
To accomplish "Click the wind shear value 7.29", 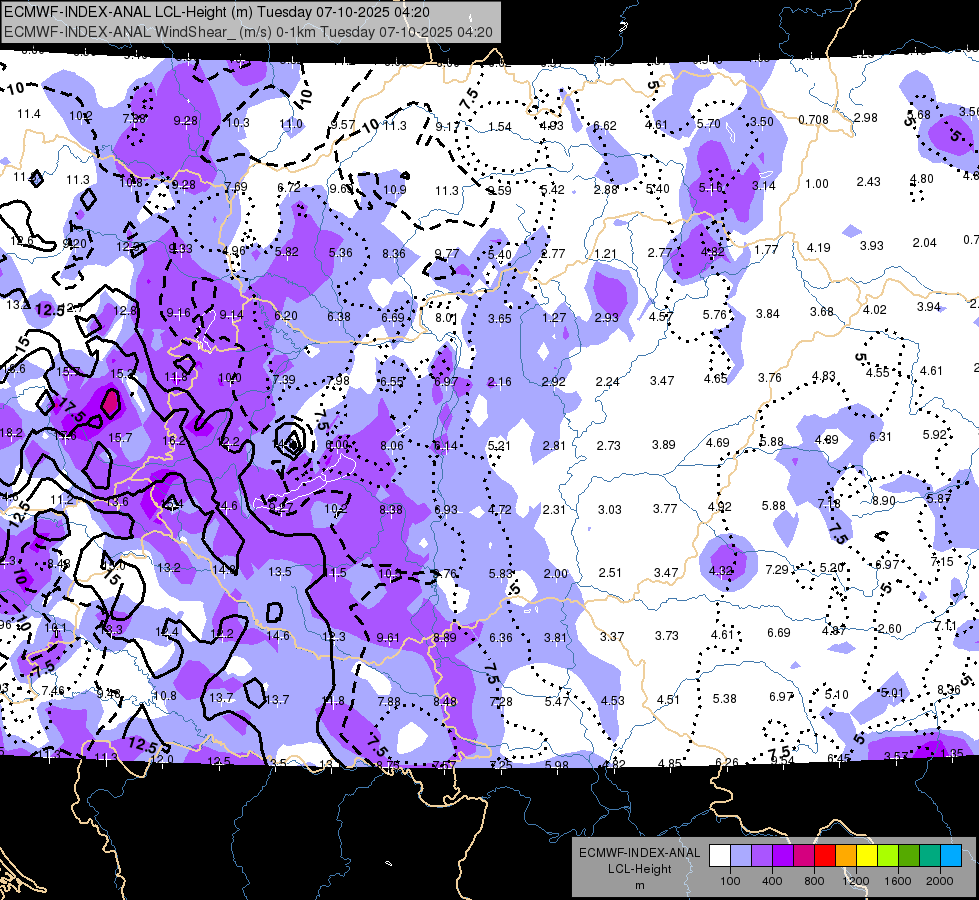I will click(x=777, y=570).
